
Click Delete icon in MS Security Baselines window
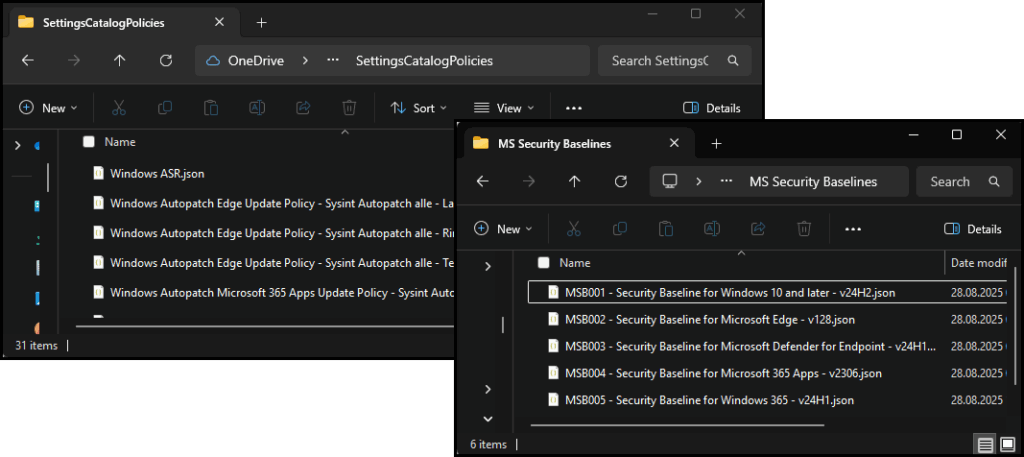[804, 228]
